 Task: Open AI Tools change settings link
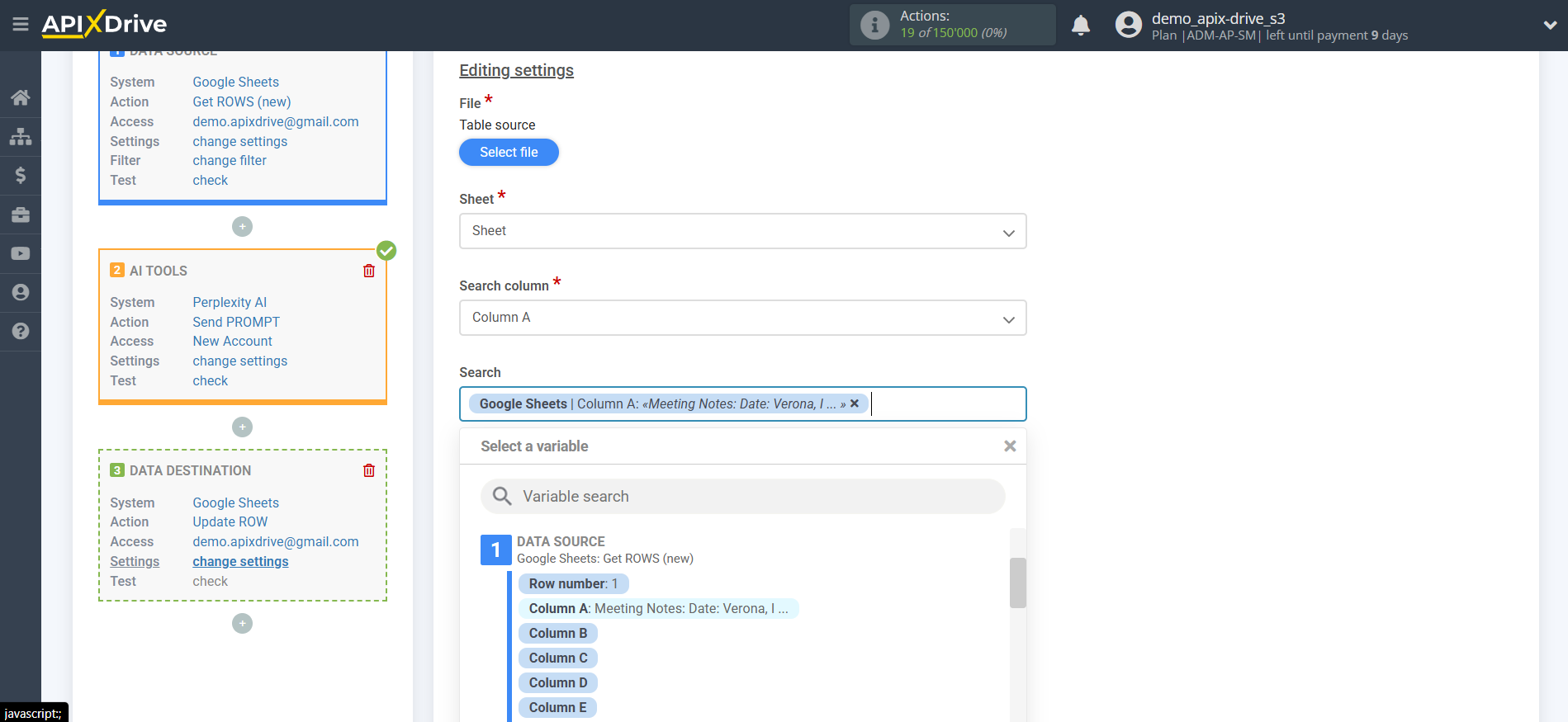pos(239,361)
